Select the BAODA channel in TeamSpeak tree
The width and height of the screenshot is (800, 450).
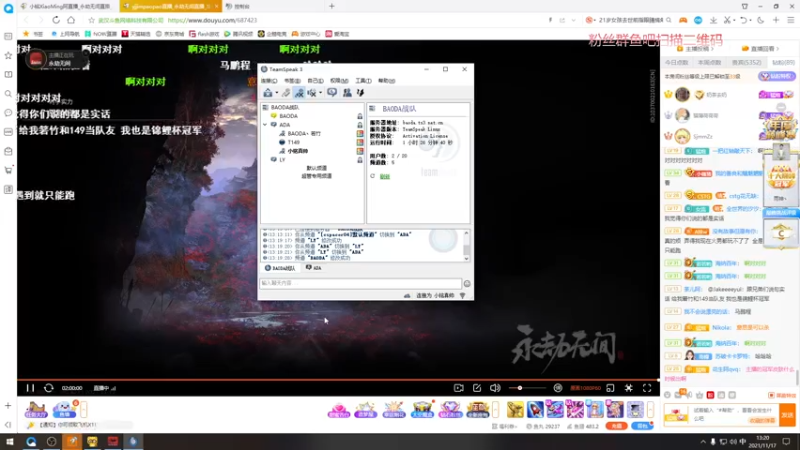[x=288, y=116]
